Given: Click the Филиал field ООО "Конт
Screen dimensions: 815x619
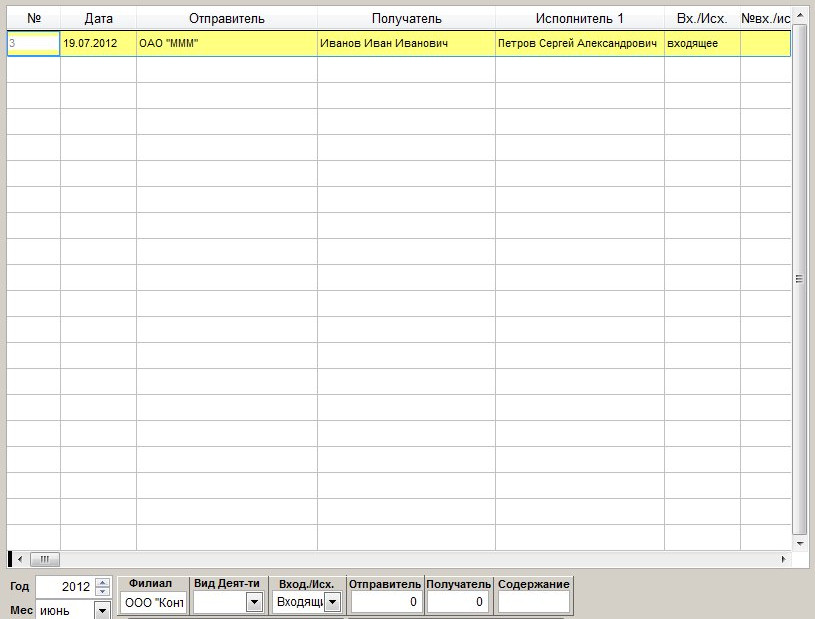Looking at the screenshot, I should coord(154,602).
